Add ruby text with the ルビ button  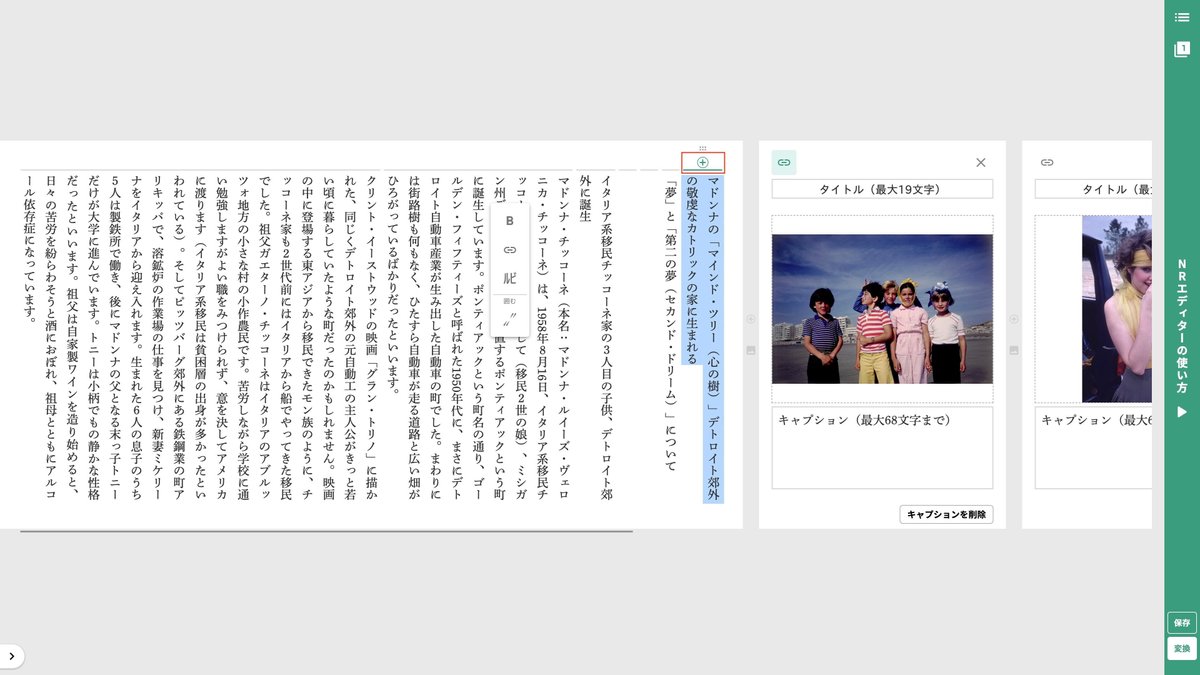509,277
